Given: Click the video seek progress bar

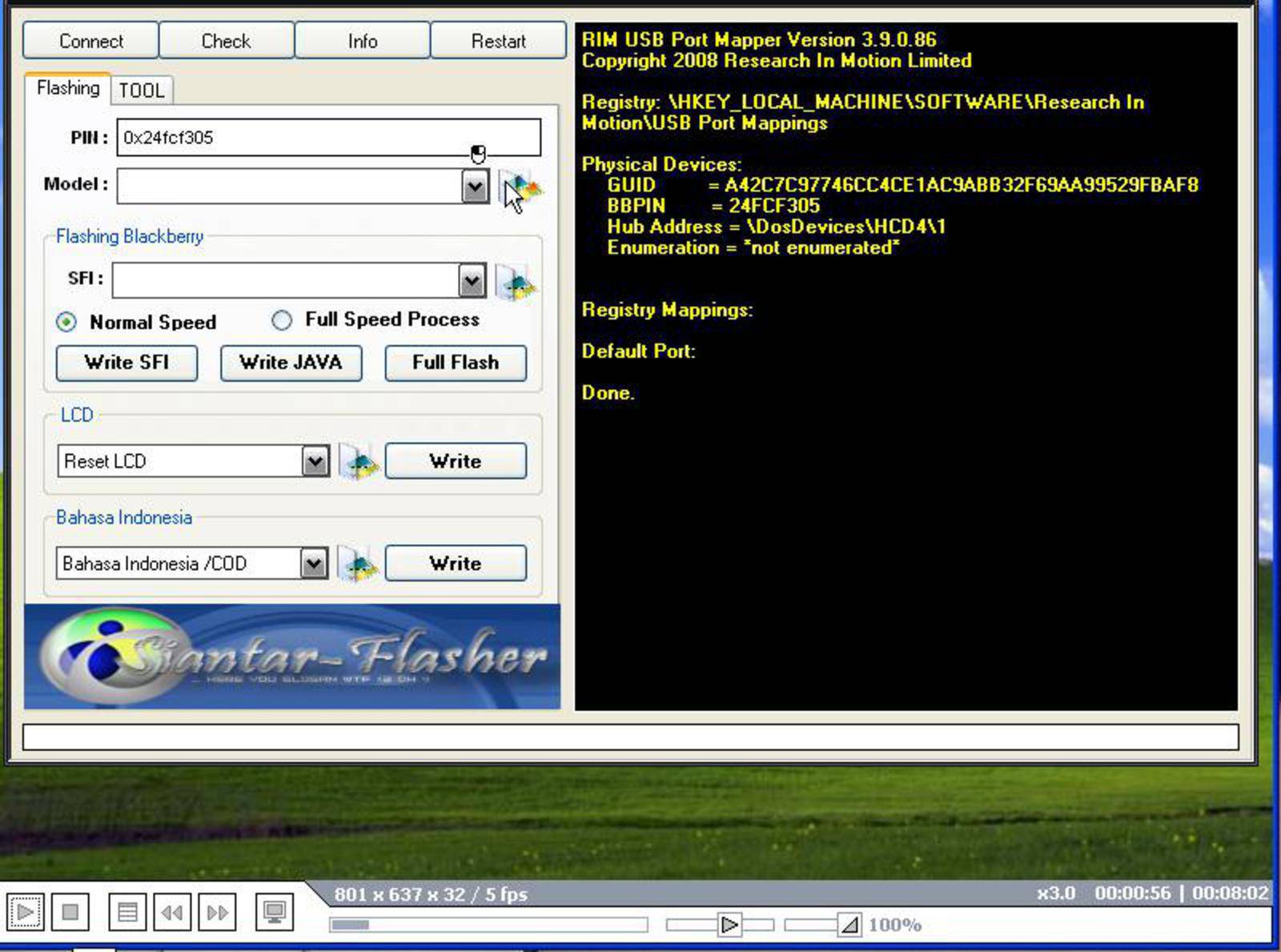Looking at the screenshot, I should [488, 926].
